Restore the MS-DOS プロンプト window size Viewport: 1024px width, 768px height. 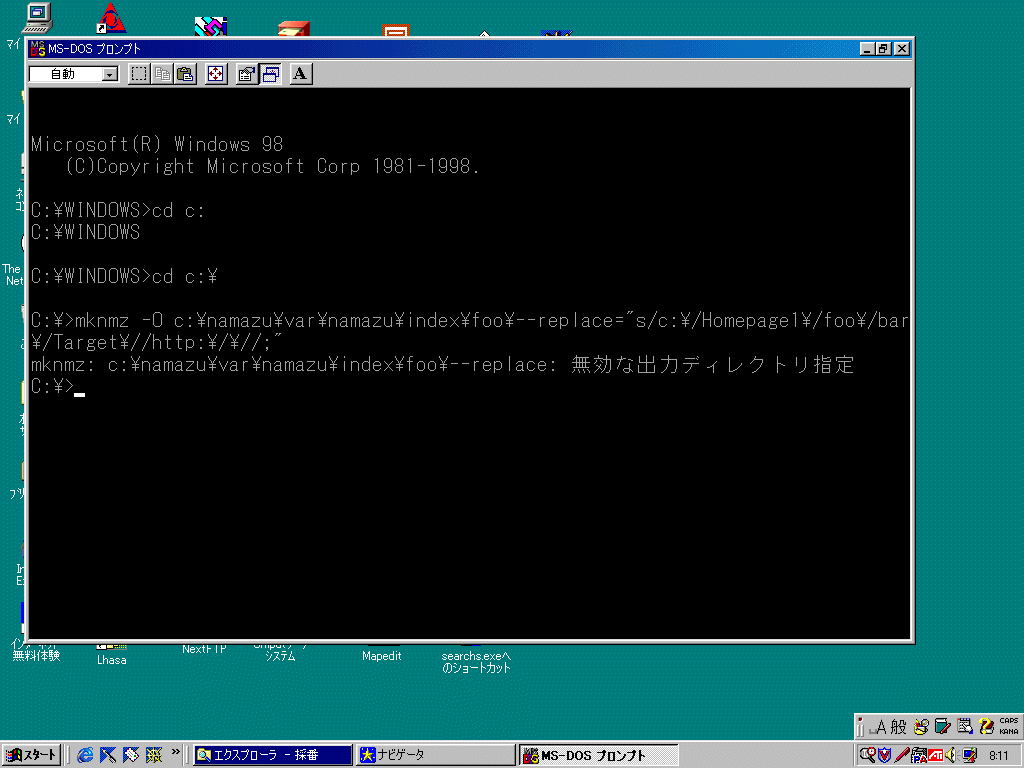coord(883,49)
